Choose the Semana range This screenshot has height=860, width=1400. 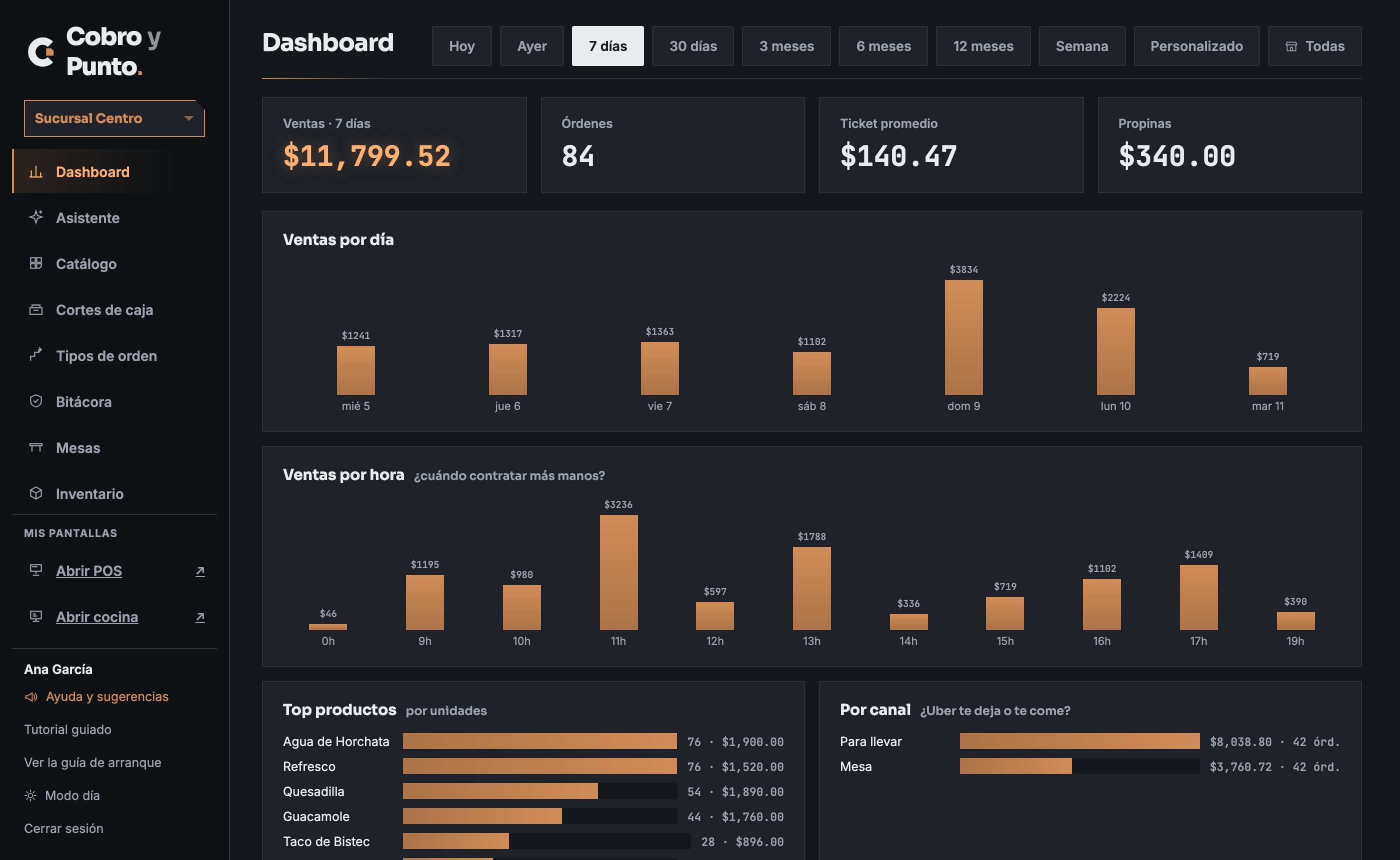1082,46
